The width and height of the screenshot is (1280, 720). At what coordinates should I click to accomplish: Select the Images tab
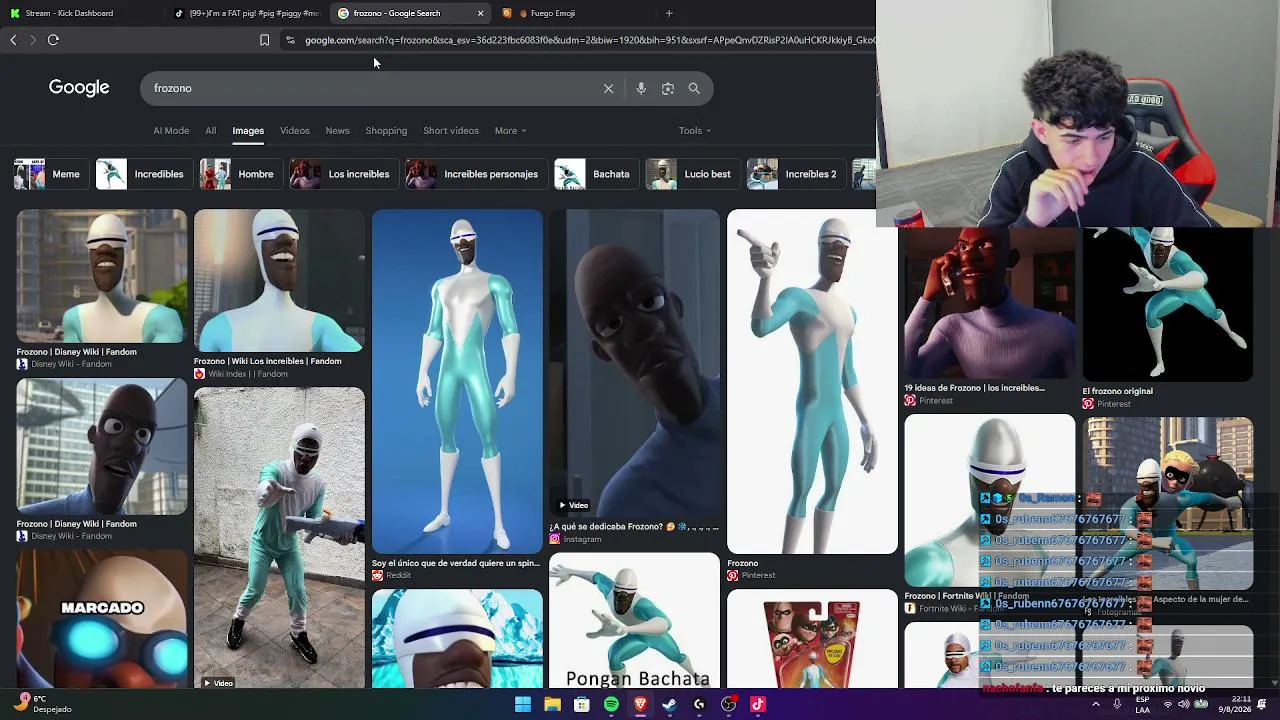click(248, 131)
